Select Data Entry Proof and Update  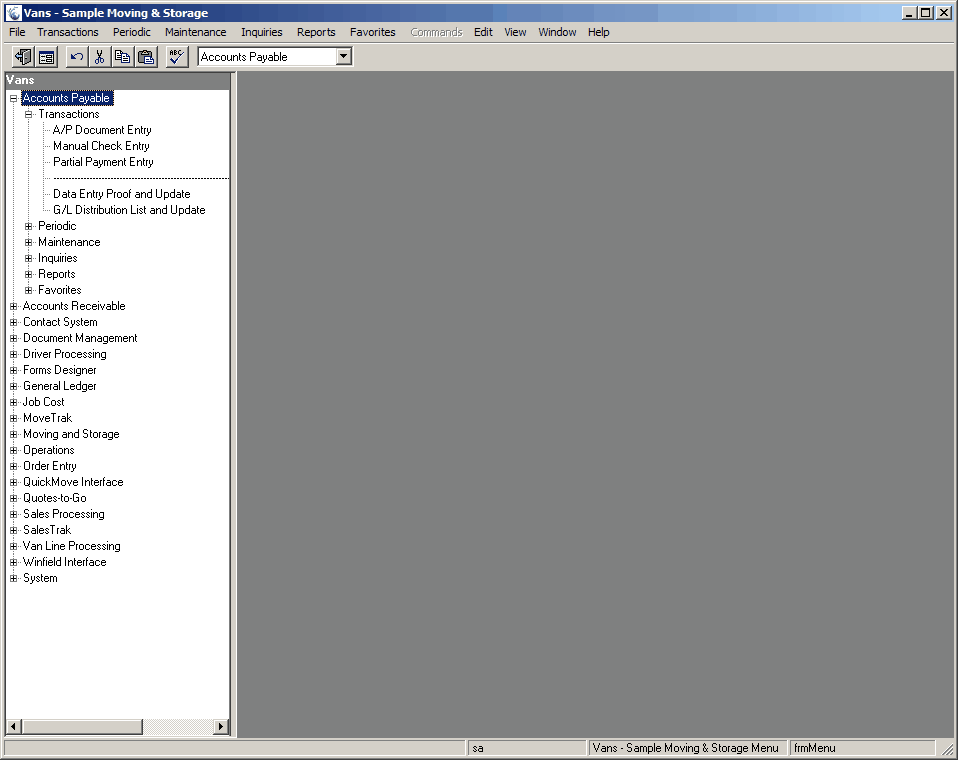[122, 194]
